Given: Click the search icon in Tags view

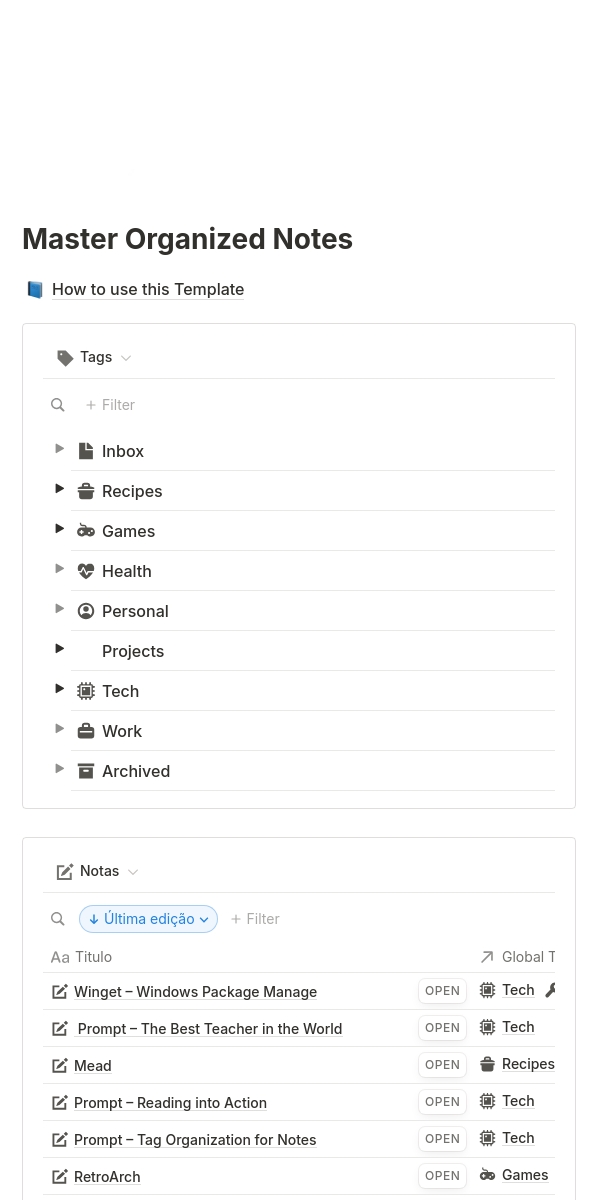Looking at the screenshot, I should (x=58, y=405).
